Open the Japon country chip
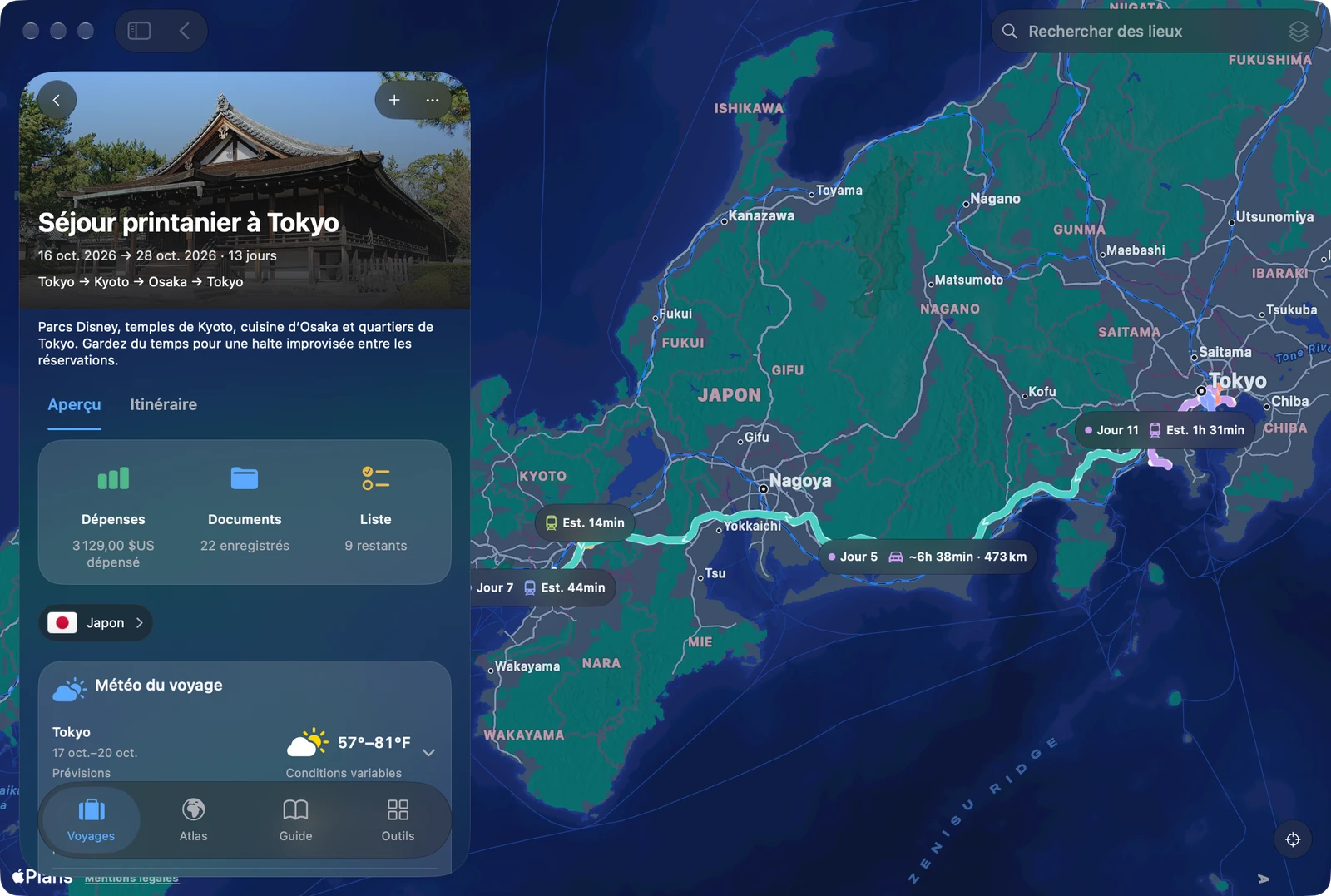The image size is (1331, 896). (x=96, y=623)
